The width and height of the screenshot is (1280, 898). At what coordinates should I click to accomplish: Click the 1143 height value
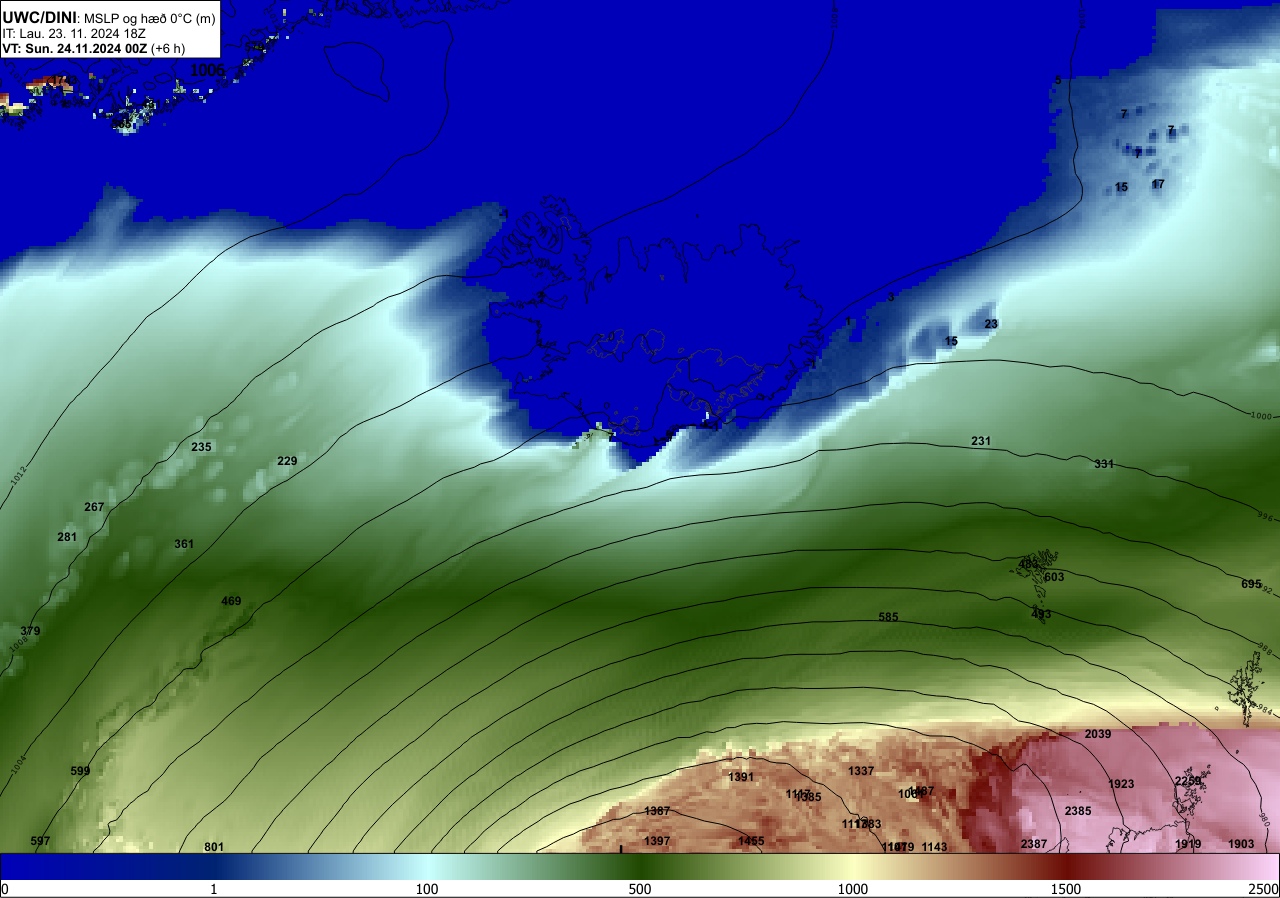click(x=934, y=847)
